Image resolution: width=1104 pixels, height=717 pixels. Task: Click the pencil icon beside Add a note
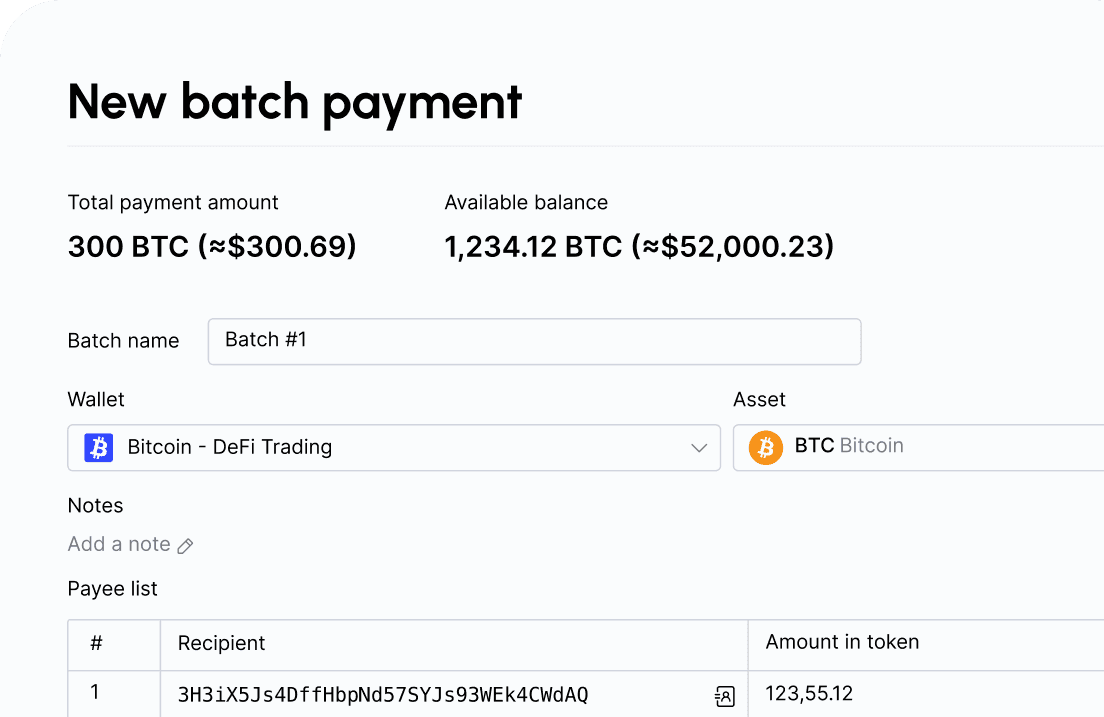[185, 546]
